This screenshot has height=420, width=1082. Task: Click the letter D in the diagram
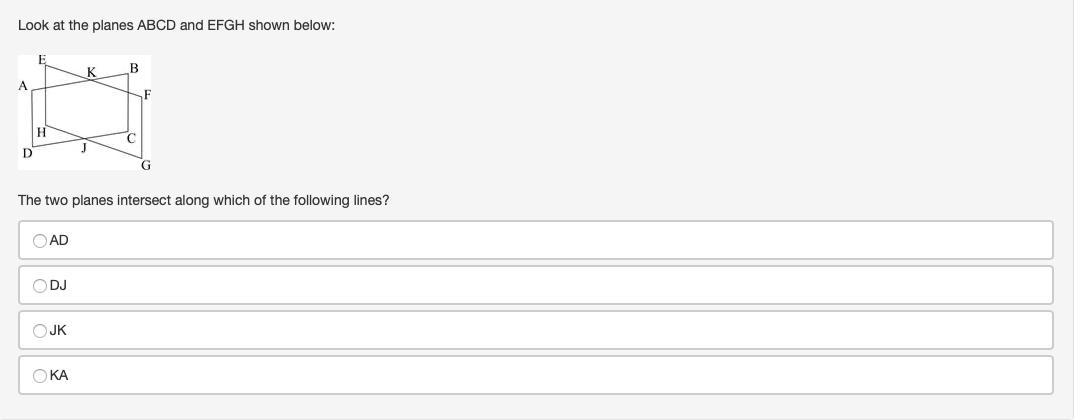(27, 153)
